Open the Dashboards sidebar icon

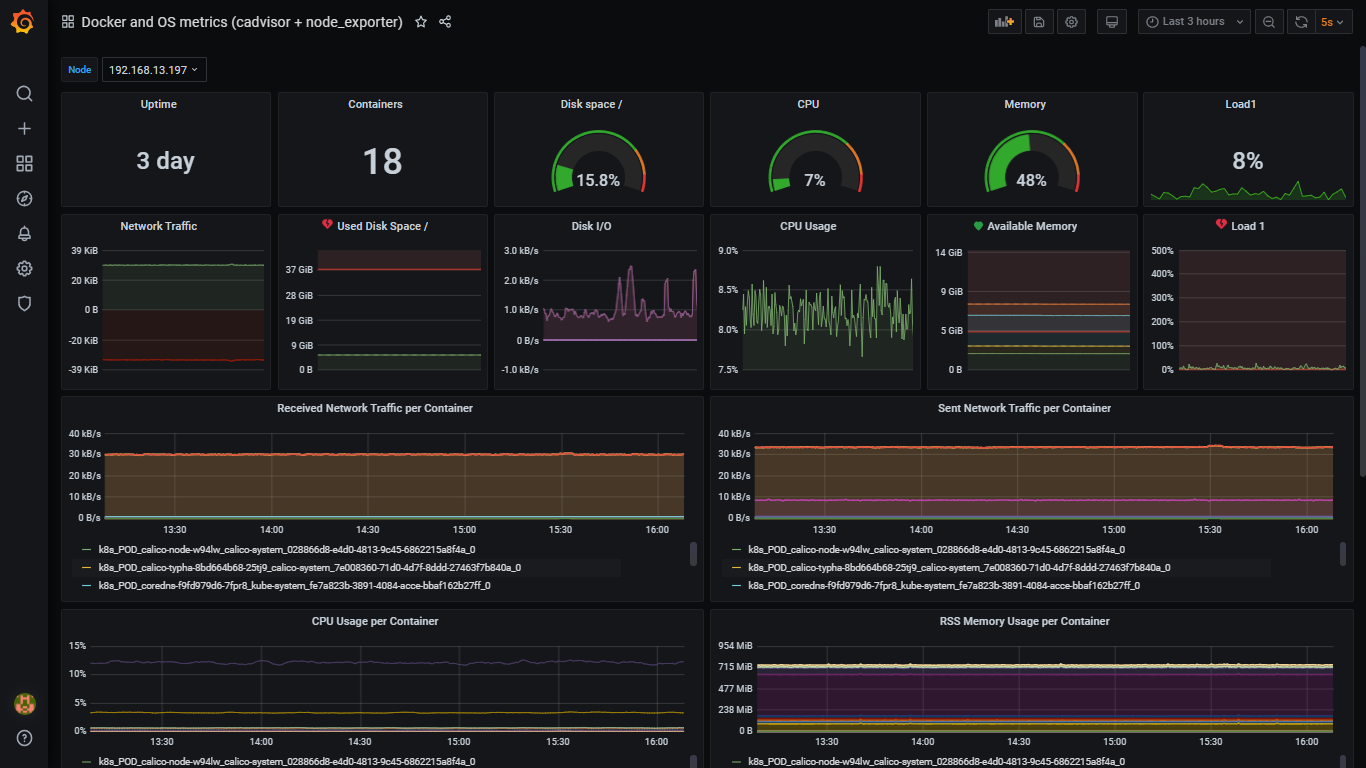[24, 163]
